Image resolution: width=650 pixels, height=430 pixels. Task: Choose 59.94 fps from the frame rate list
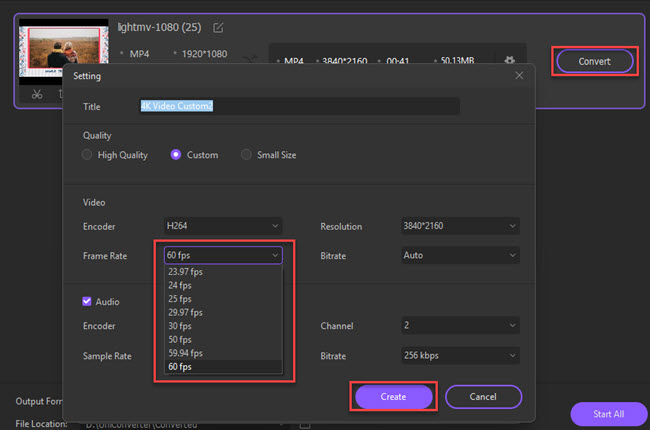[x=223, y=353]
